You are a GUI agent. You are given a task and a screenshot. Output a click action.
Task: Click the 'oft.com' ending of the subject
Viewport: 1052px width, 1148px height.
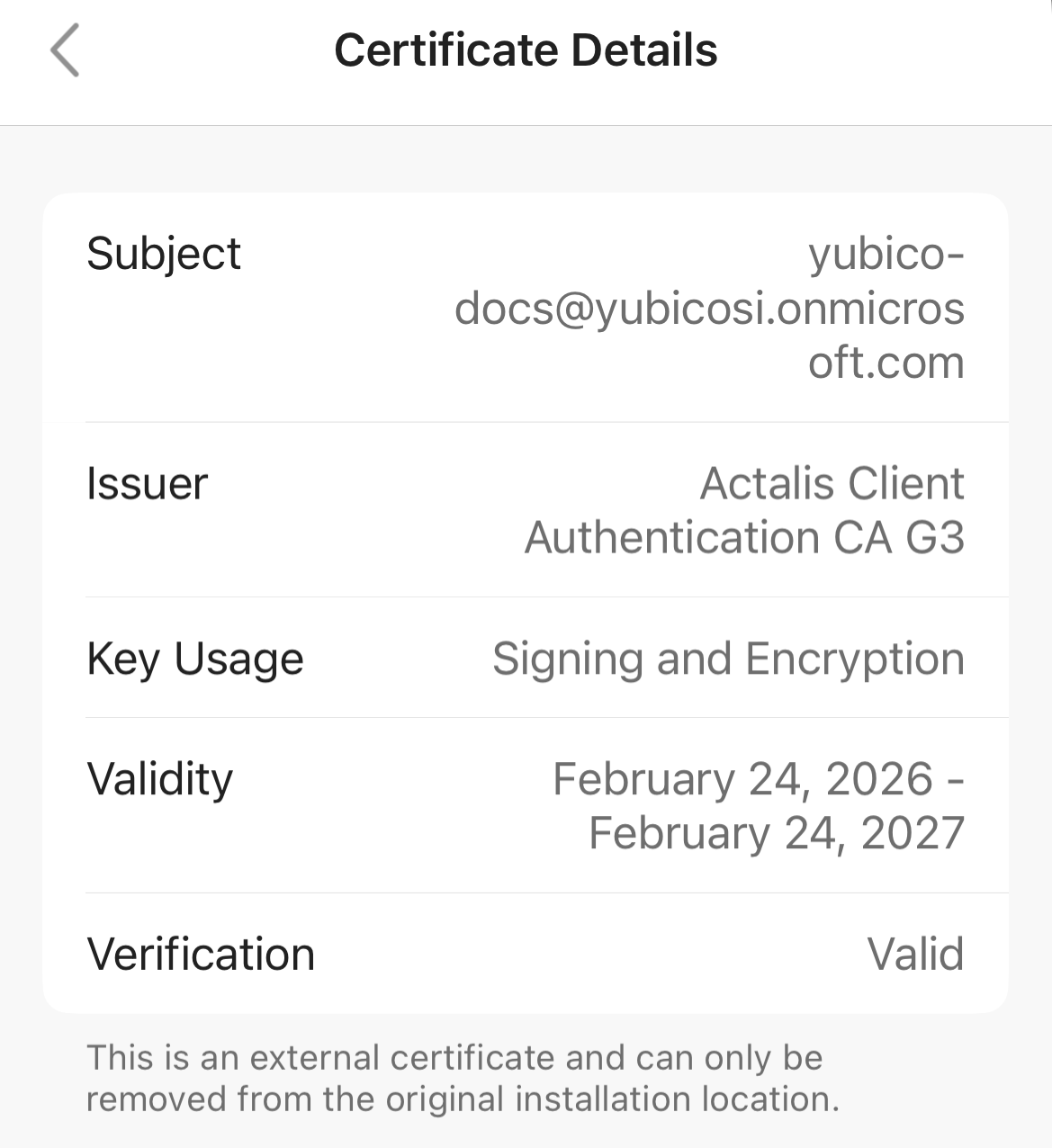(x=886, y=363)
